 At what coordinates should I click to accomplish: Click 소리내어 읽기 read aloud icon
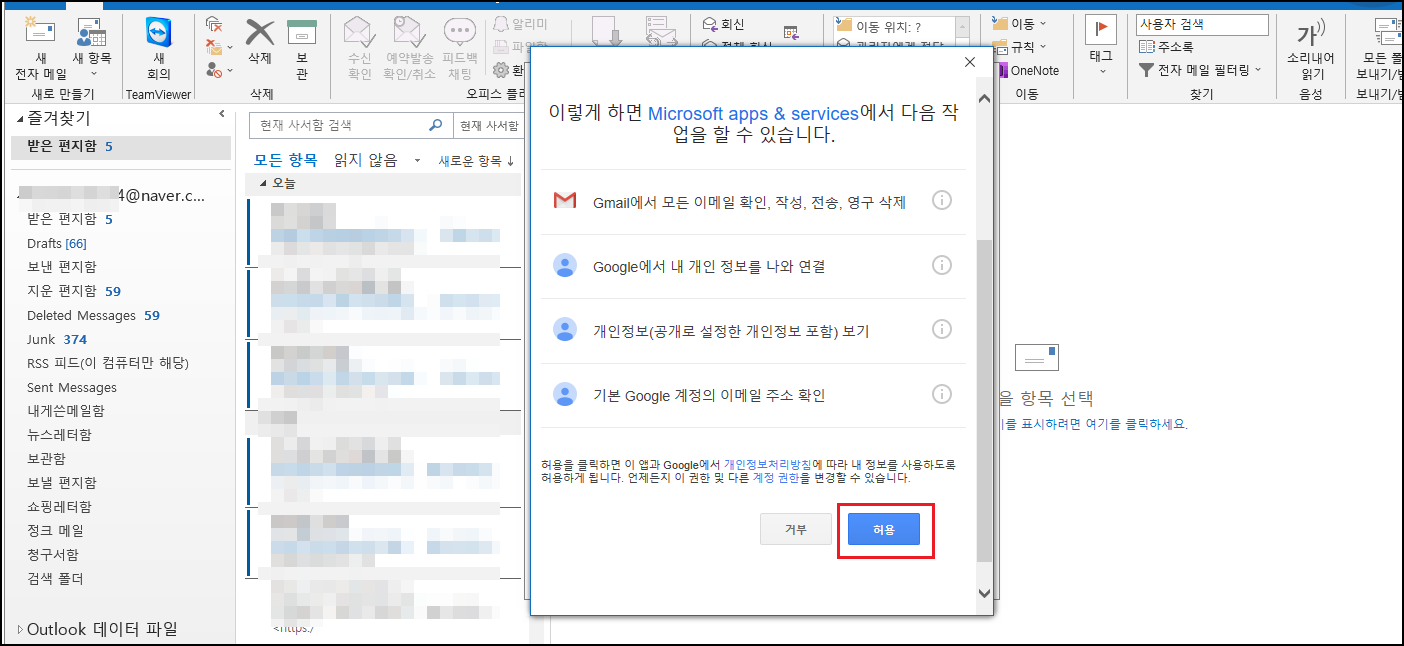(x=1310, y=48)
